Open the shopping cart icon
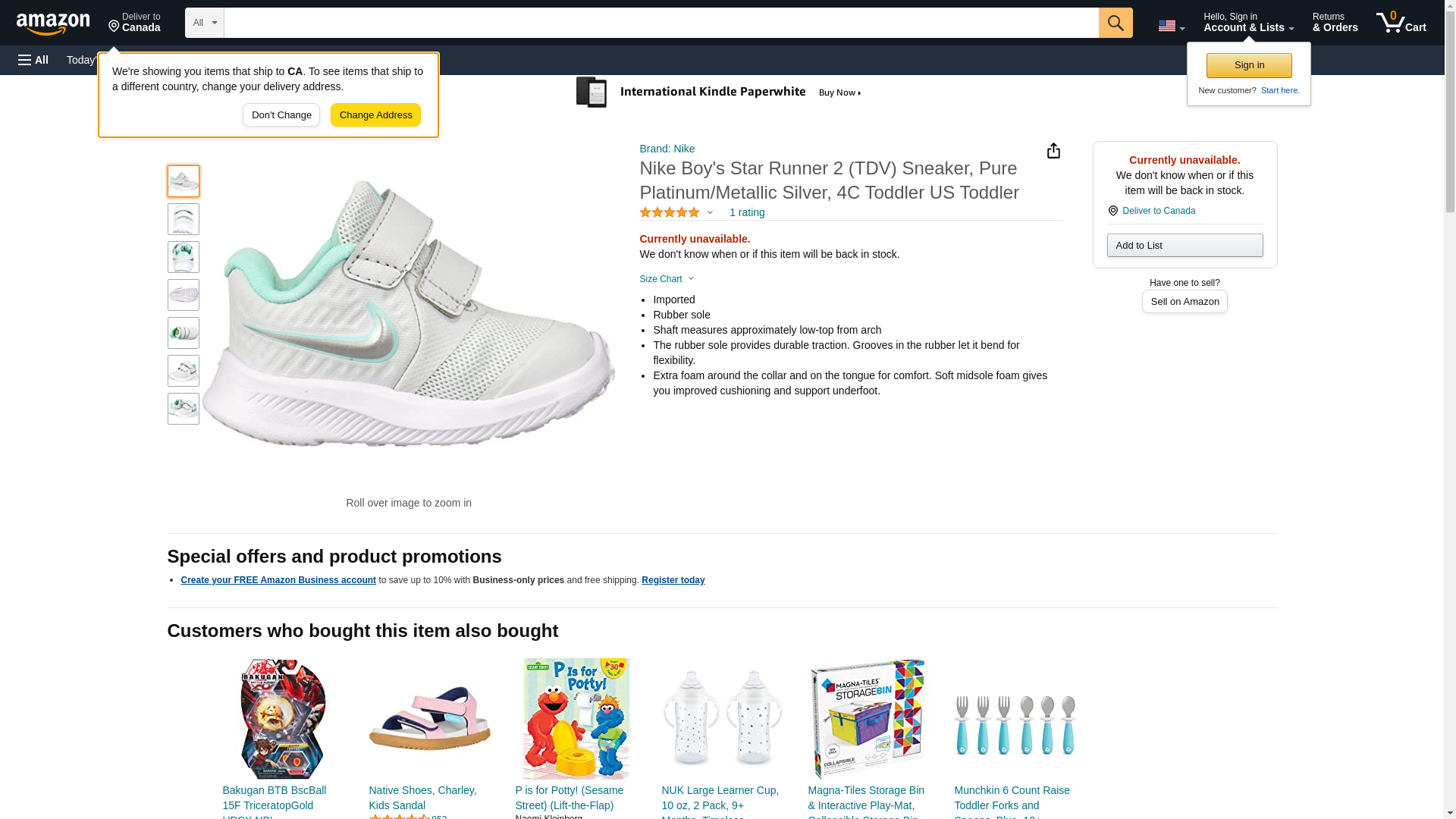This screenshot has width=1456, height=819. 1401,23
